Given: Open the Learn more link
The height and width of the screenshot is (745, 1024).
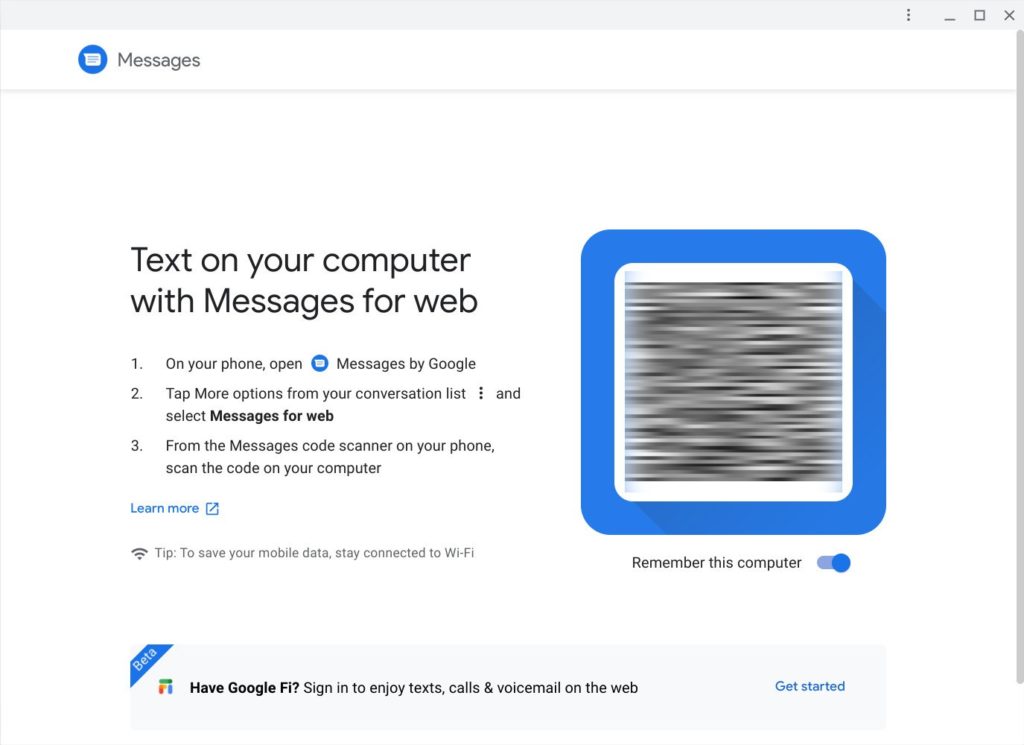Looking at the screenshot, I should [165, 508].
